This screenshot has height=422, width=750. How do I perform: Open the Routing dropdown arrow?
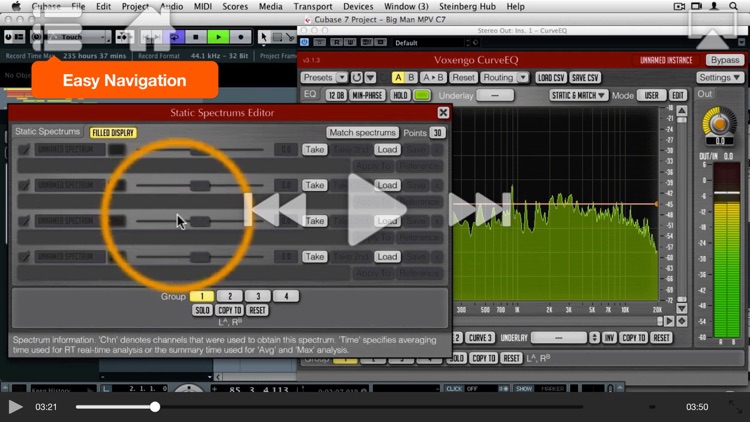(x=523, y=78)
